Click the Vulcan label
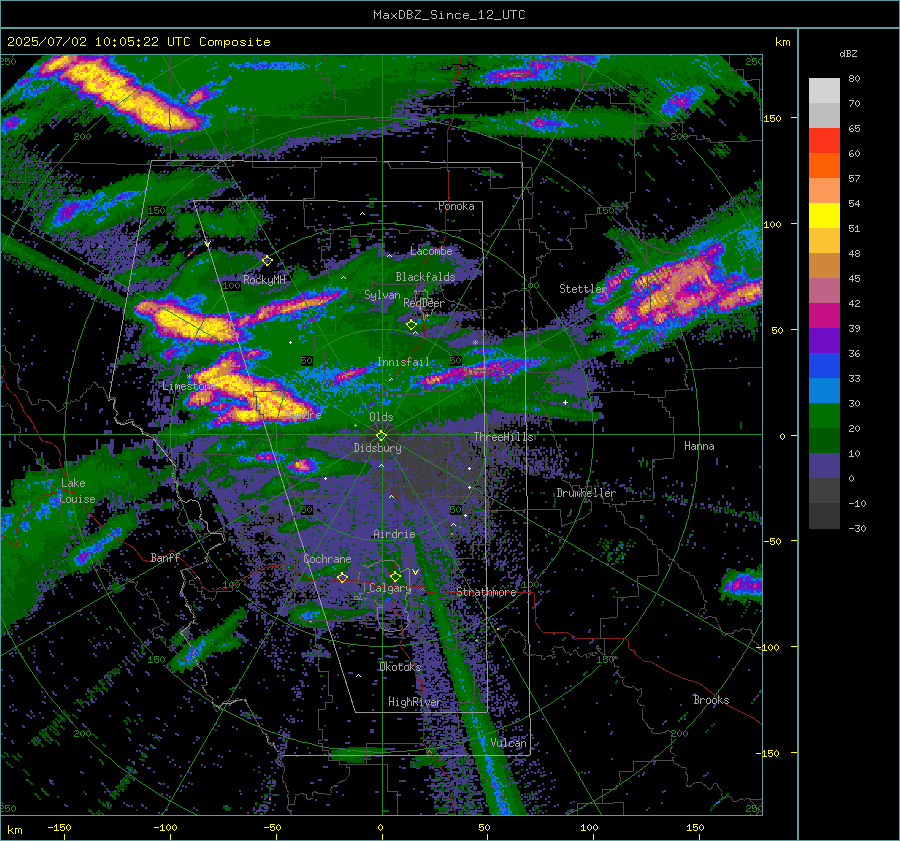Screen dimensions: 900x841 click(x=508, y=743)
